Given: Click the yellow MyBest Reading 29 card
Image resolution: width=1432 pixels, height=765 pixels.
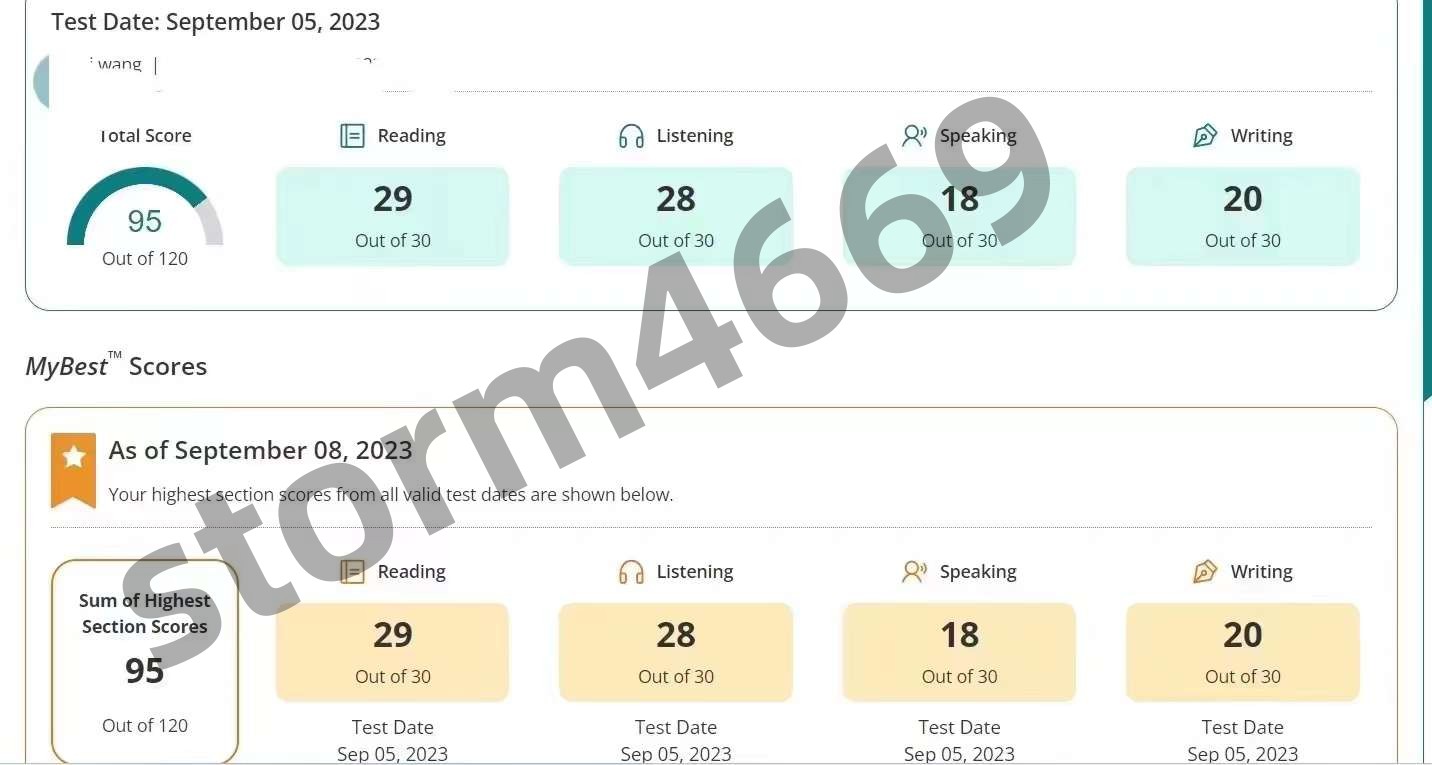Looking at the screenshot, I should 392,652.
